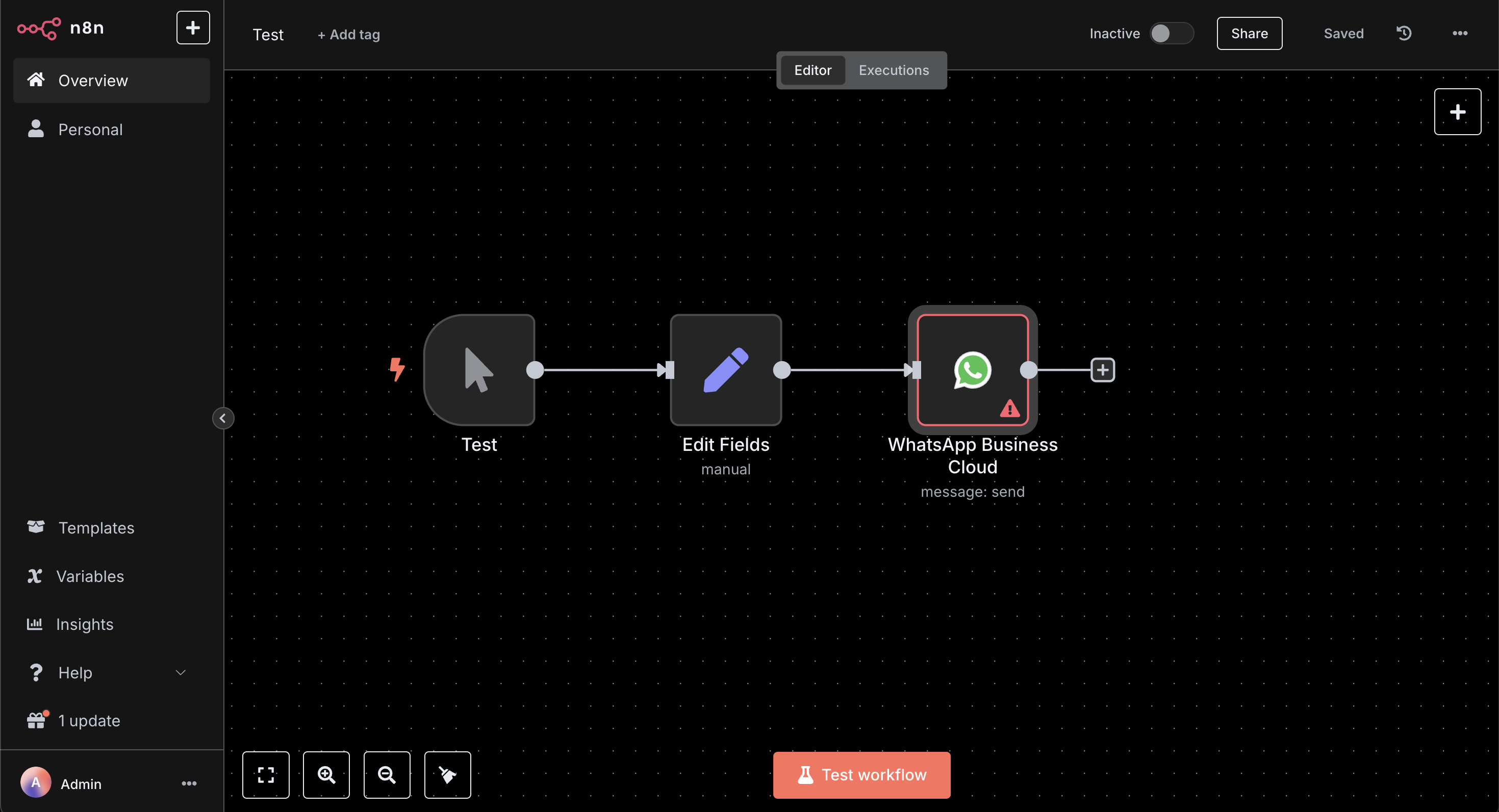Viewport: 1499px width, 812px height.
Task: Click the Edit Fields node label
Action: click(726, 444)
